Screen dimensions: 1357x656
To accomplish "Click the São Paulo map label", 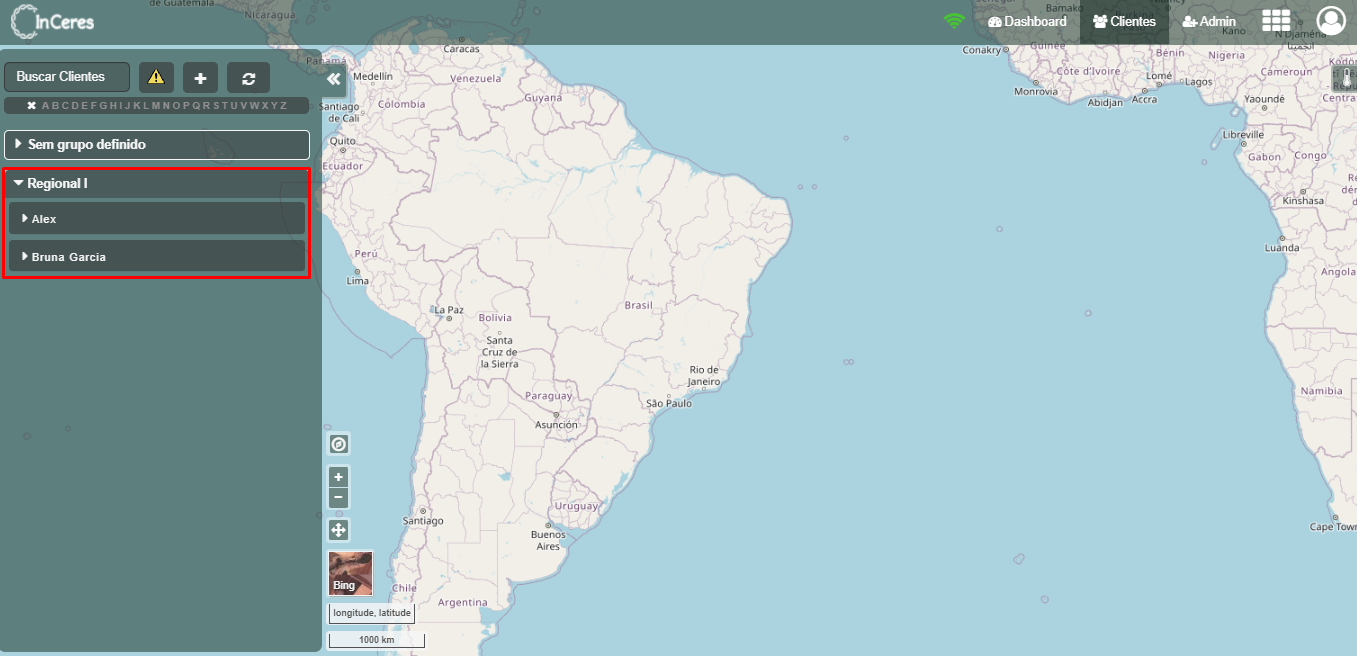I will tap(668, 403).
